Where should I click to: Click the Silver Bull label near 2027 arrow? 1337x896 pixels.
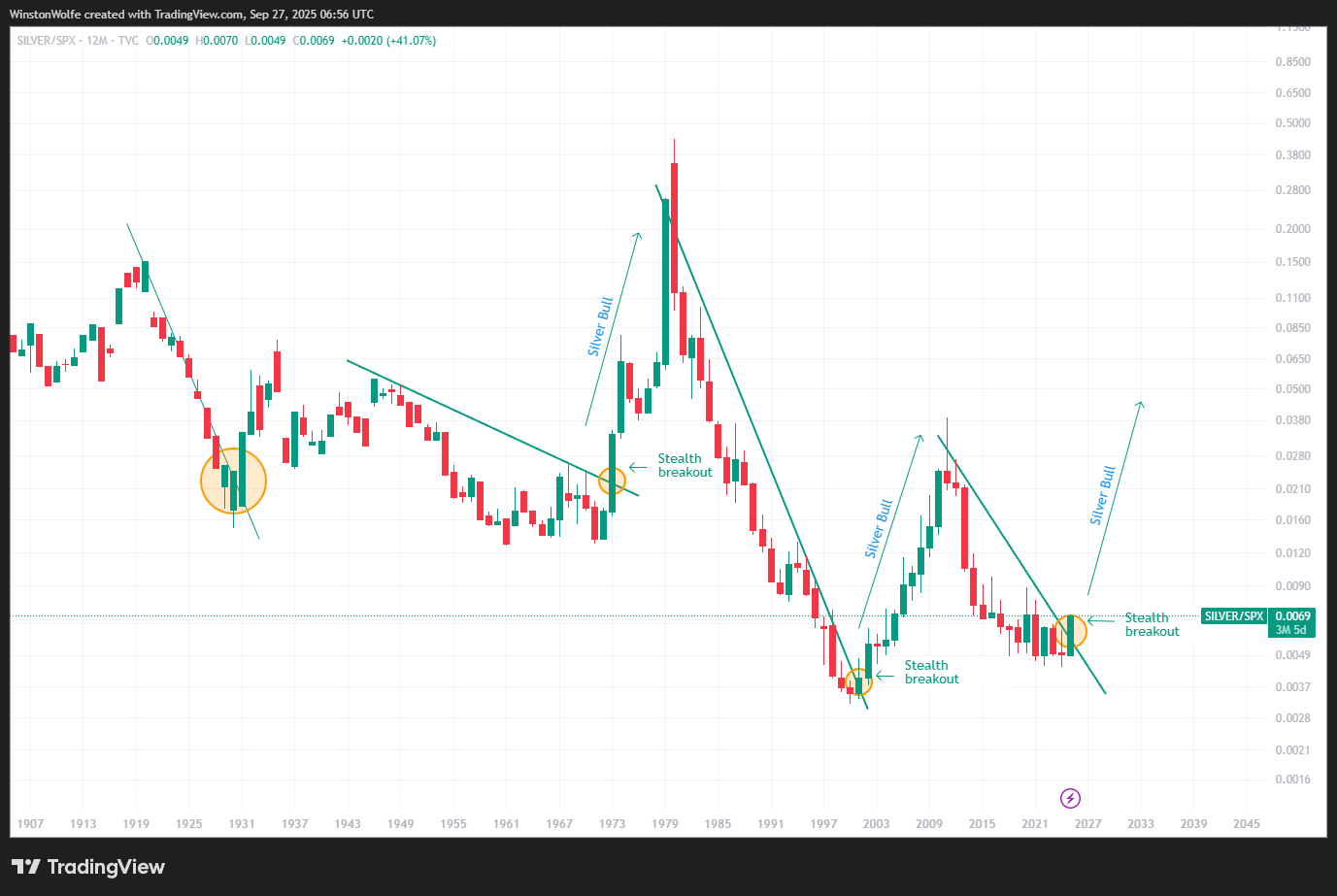1102,495
